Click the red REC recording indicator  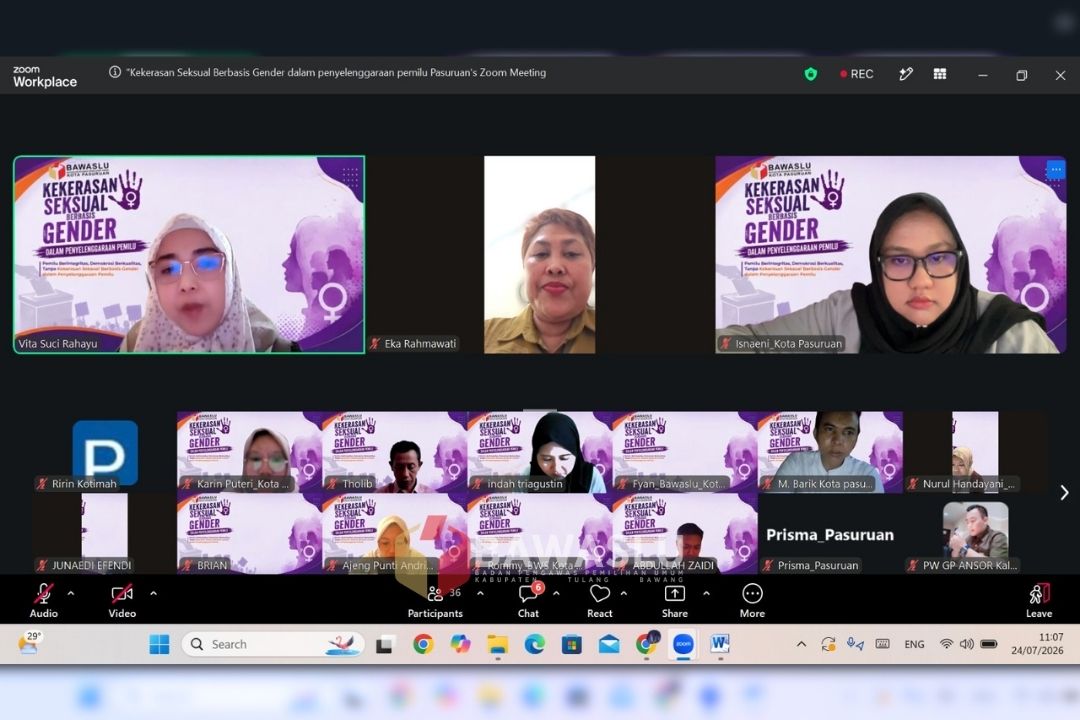(856, 74)
